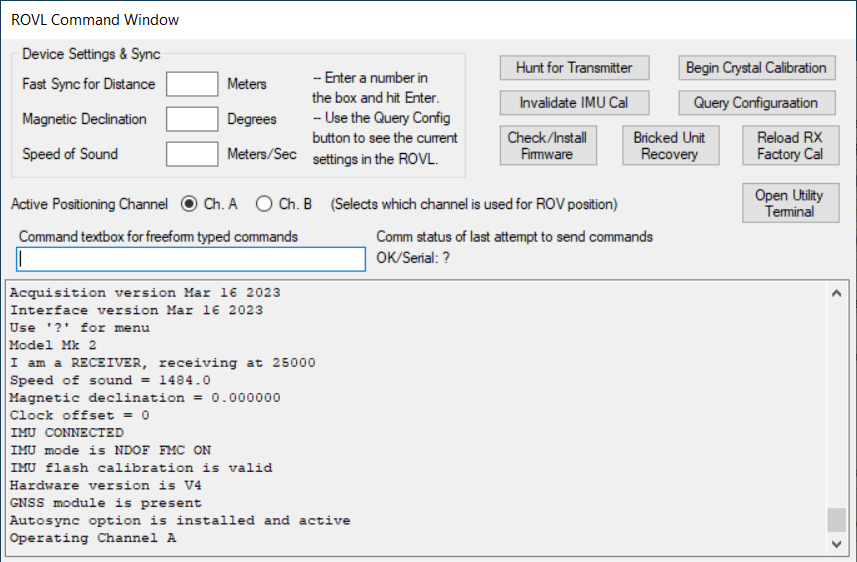The image size is (857, 562).
Task: Click the Speed of Sound input box
Action: click(192, 154)
